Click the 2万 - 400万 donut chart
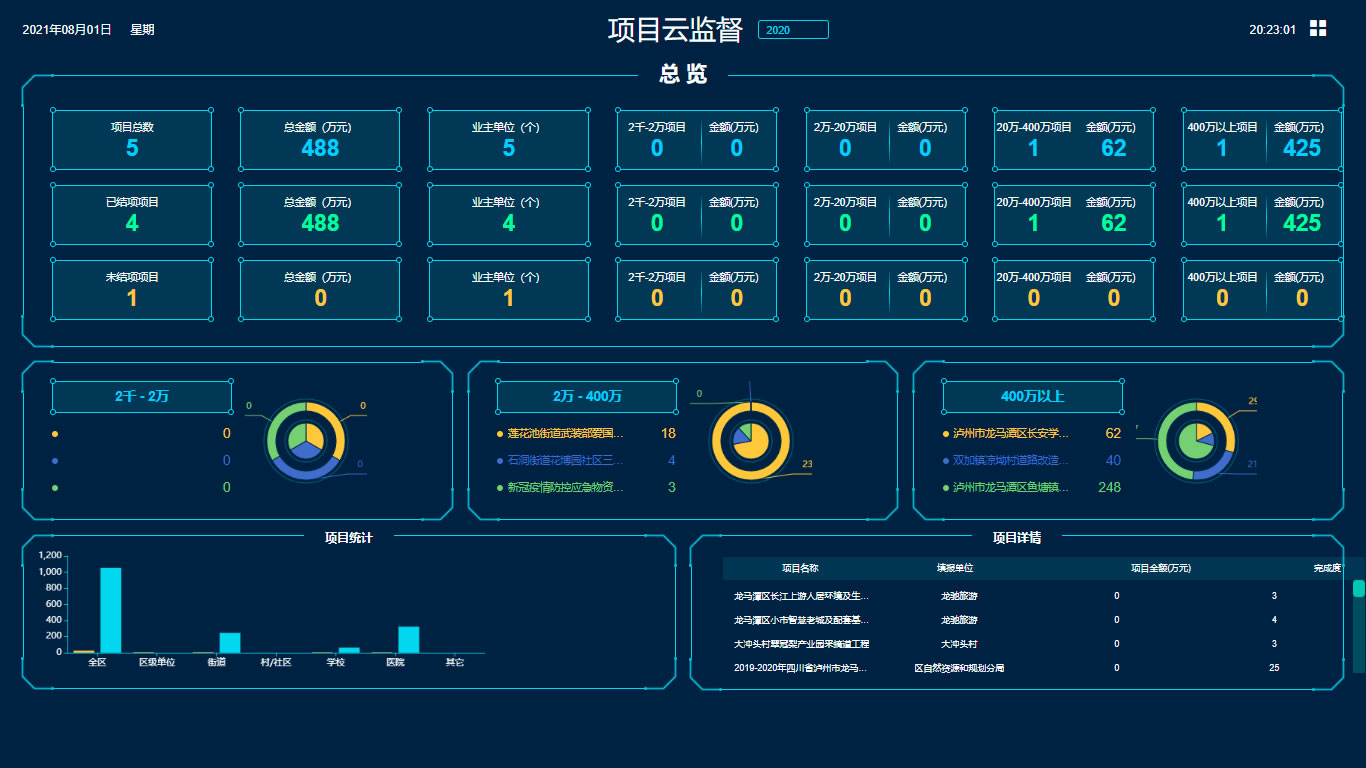 pos(750,439)
